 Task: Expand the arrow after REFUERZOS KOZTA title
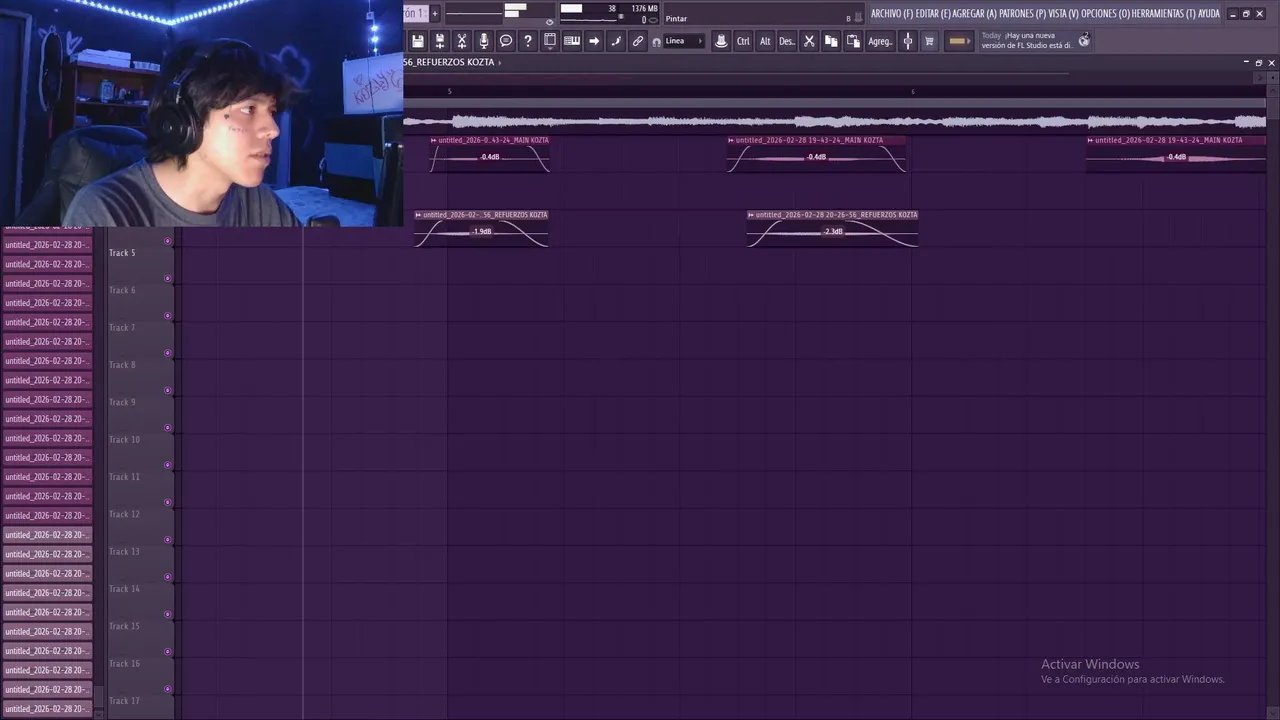(x=500, y=62)
